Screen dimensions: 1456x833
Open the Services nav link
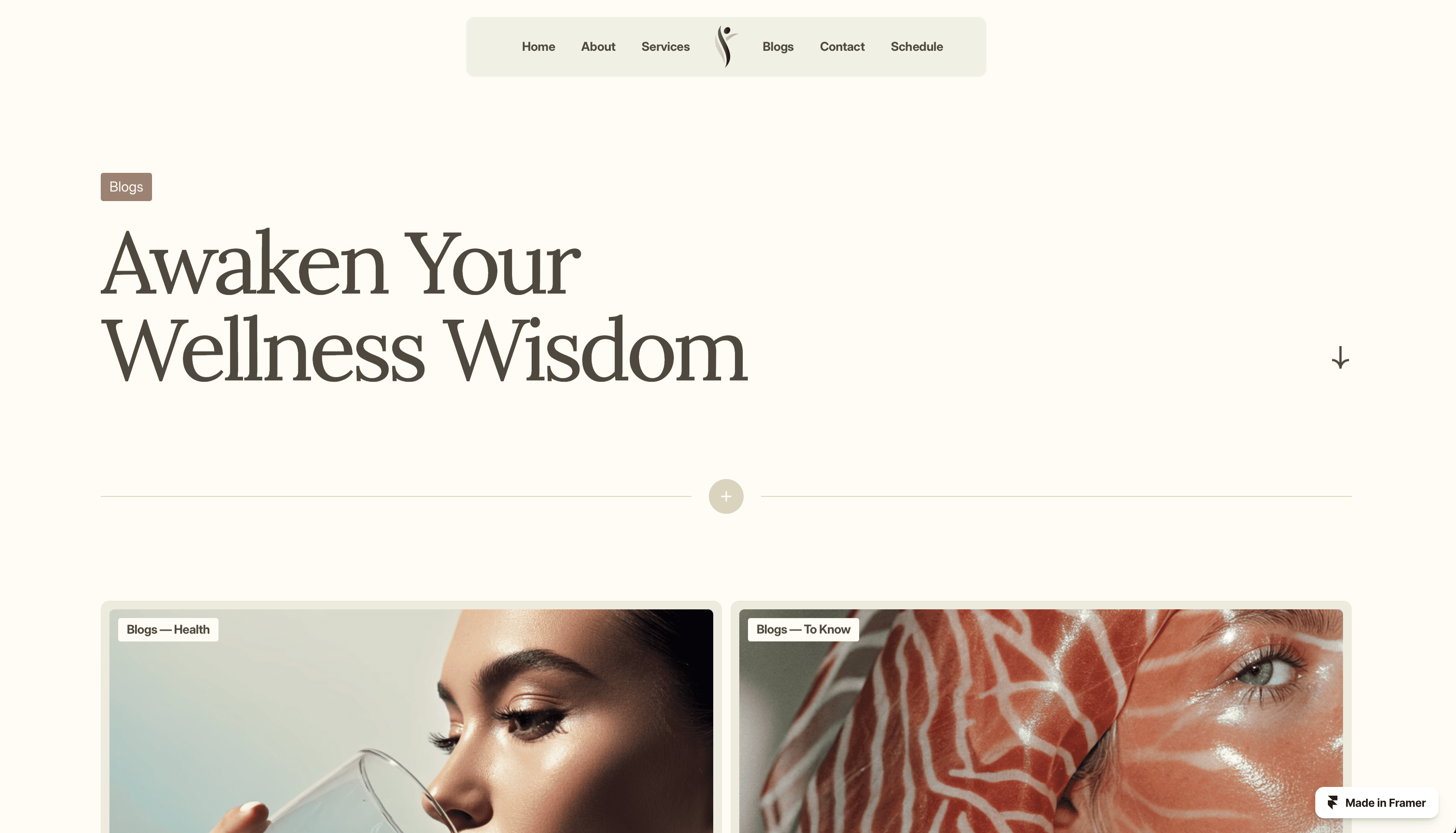pos(665,46)
